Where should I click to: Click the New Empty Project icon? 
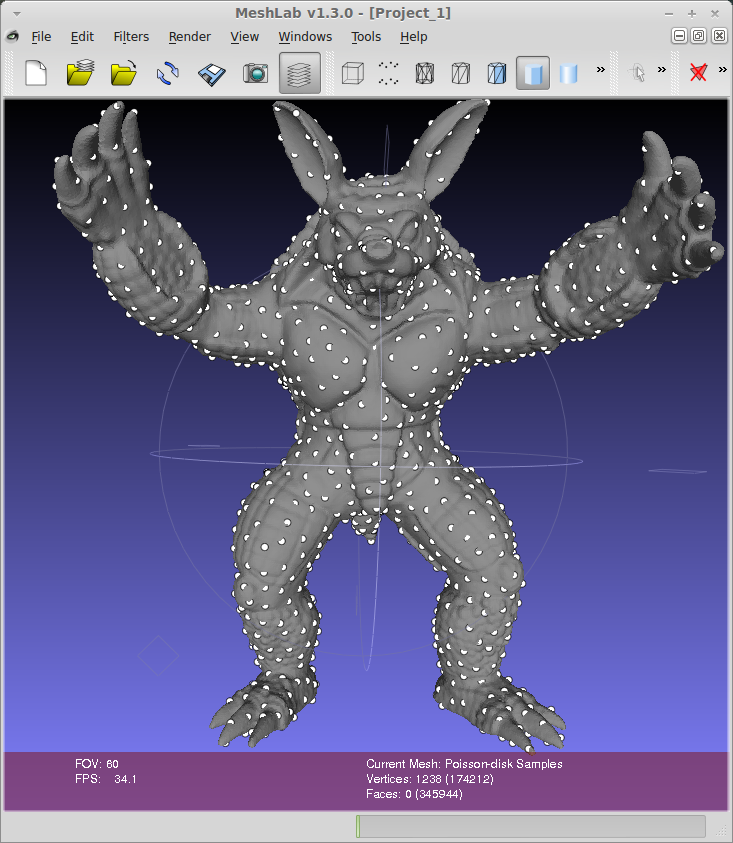(36, 73)
